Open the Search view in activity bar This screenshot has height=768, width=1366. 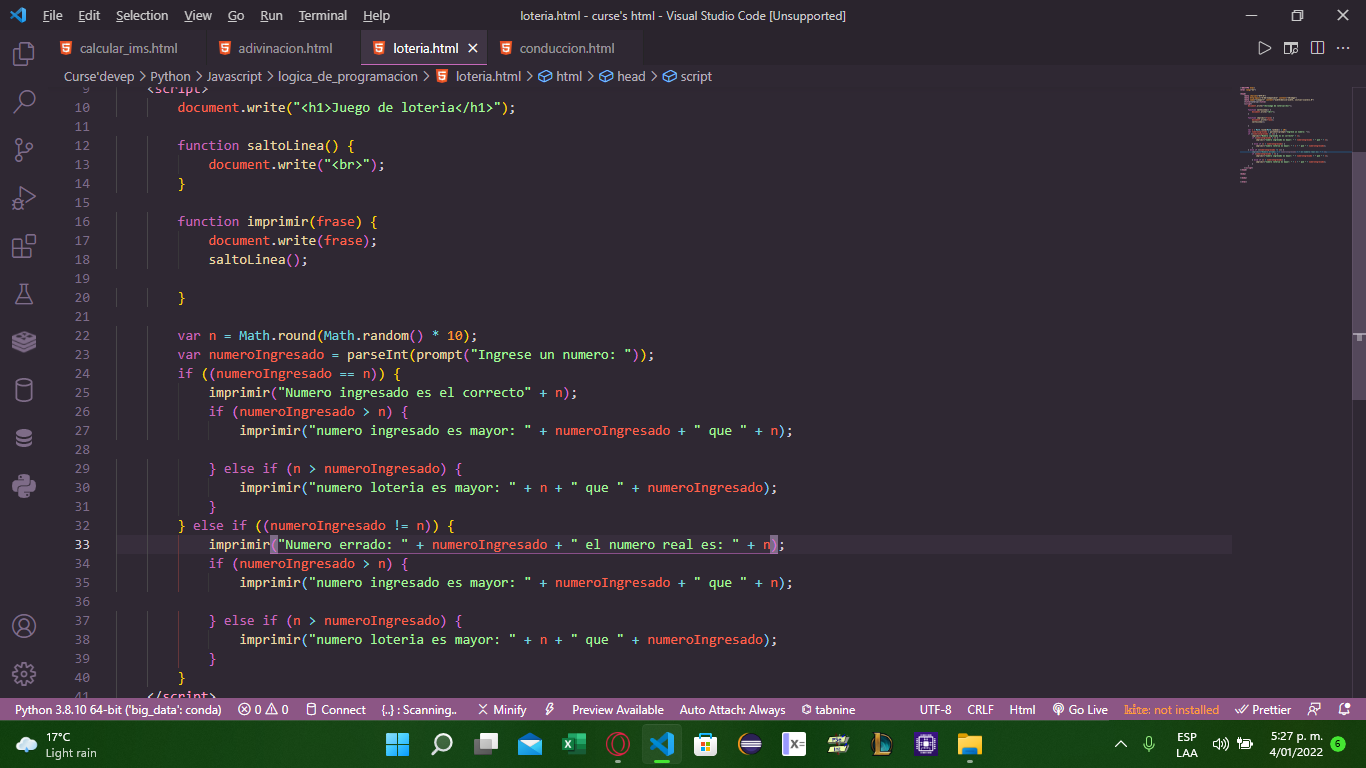click(24, 101)
